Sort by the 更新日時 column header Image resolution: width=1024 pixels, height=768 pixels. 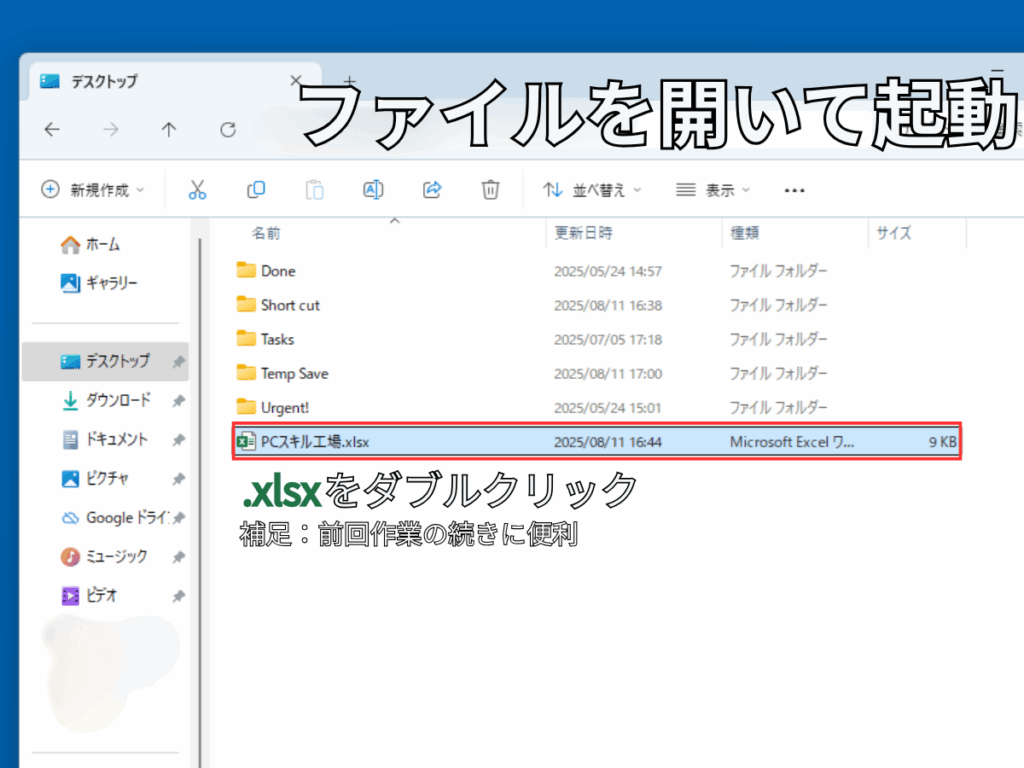click(x=584, y=233)
